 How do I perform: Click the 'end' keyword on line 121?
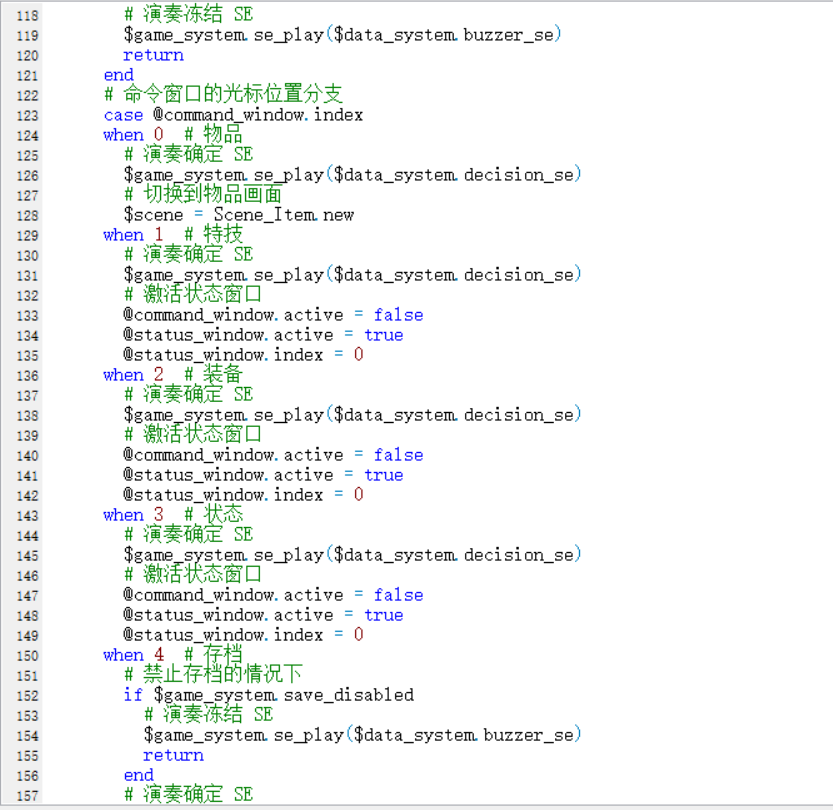click(118, 75)
